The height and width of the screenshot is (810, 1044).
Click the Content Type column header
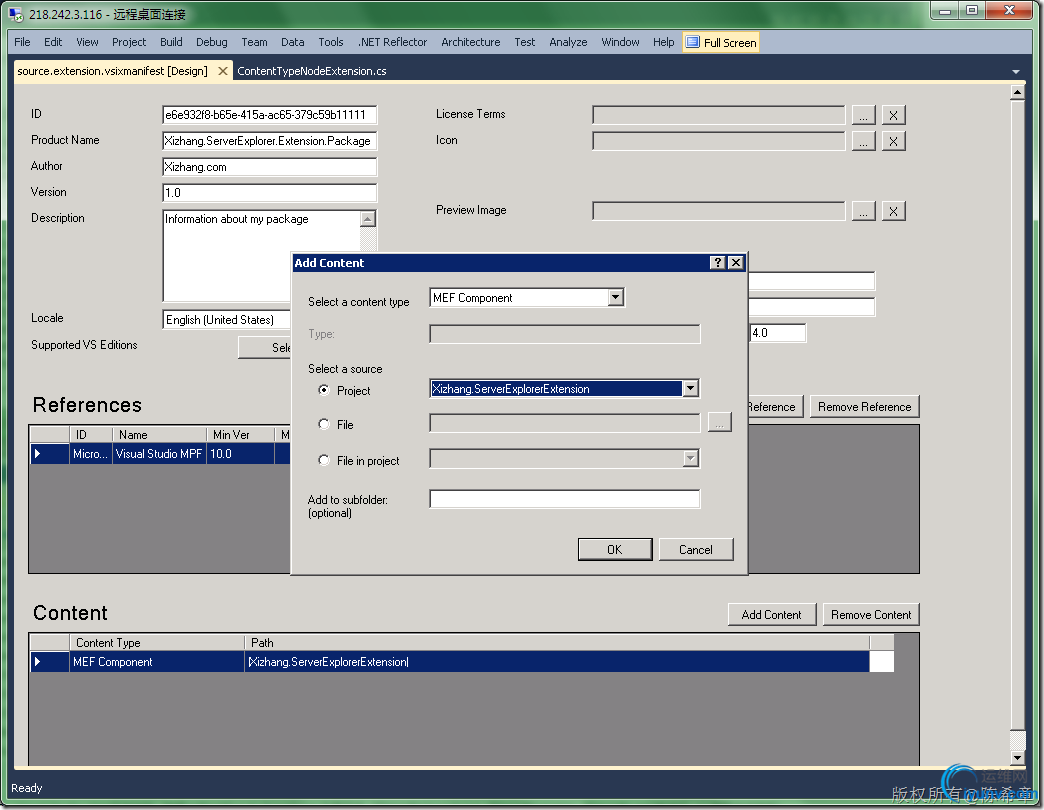(x=157, y=642)
